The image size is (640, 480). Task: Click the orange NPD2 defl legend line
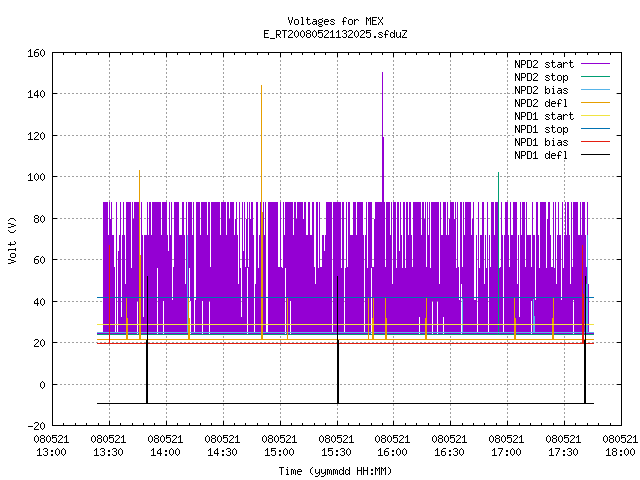[596, 102]
